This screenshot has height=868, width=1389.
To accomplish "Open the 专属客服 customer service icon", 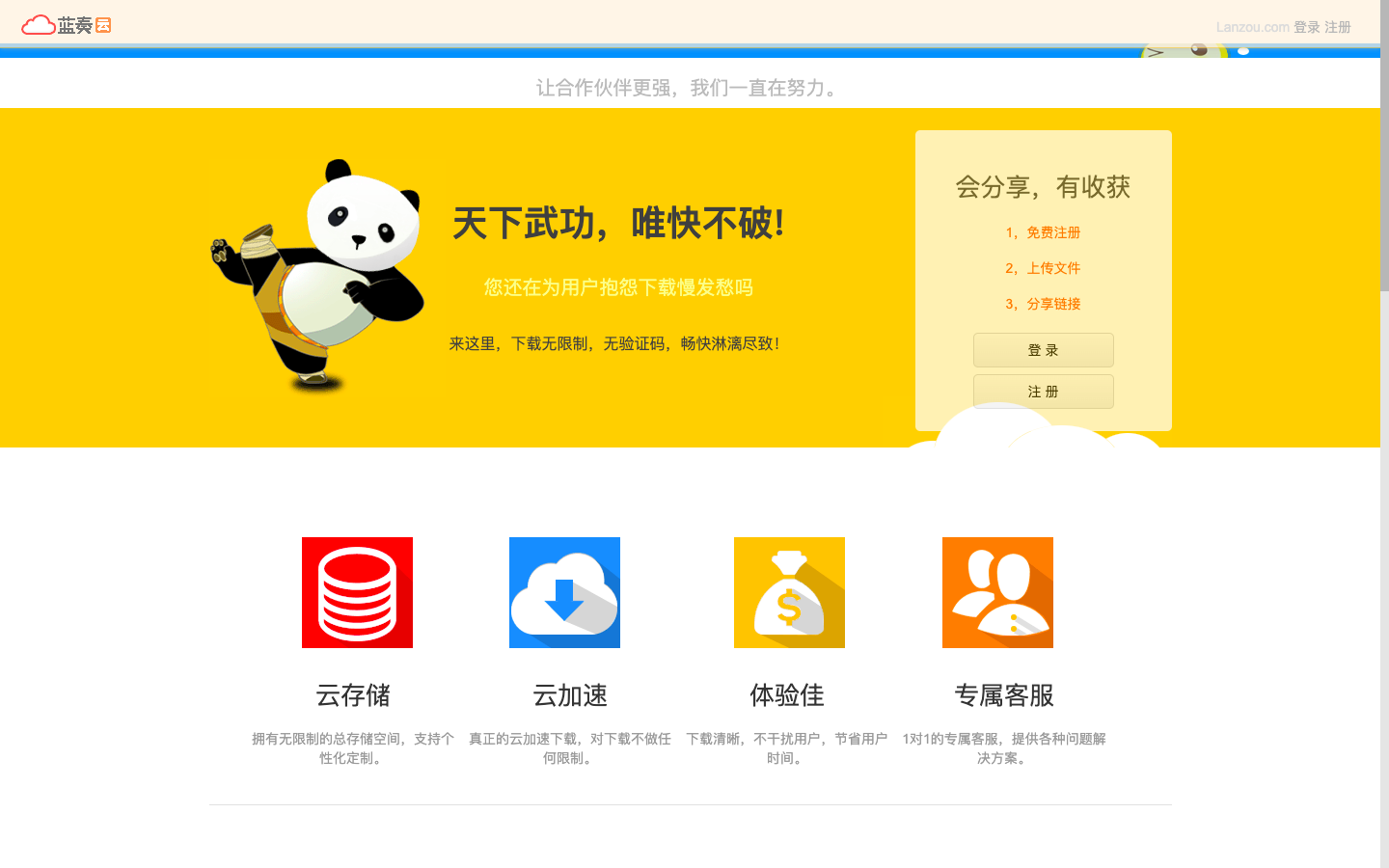I will [997, 592].
